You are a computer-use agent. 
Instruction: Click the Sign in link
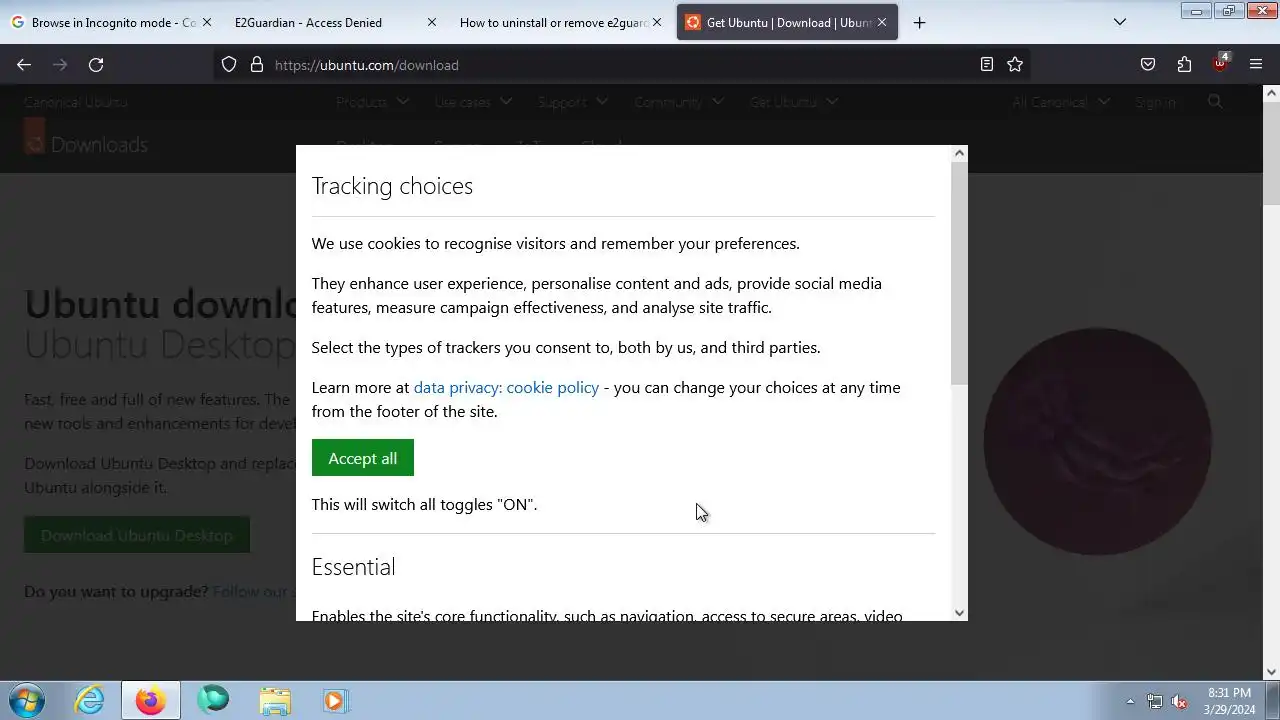[1155, 102]
